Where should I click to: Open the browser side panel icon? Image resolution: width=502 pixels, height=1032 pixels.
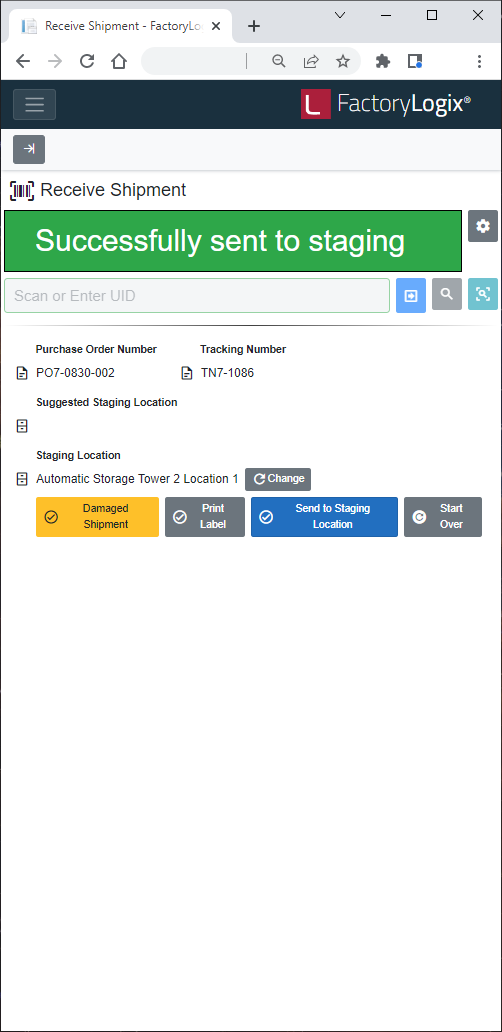coord(414,61)
